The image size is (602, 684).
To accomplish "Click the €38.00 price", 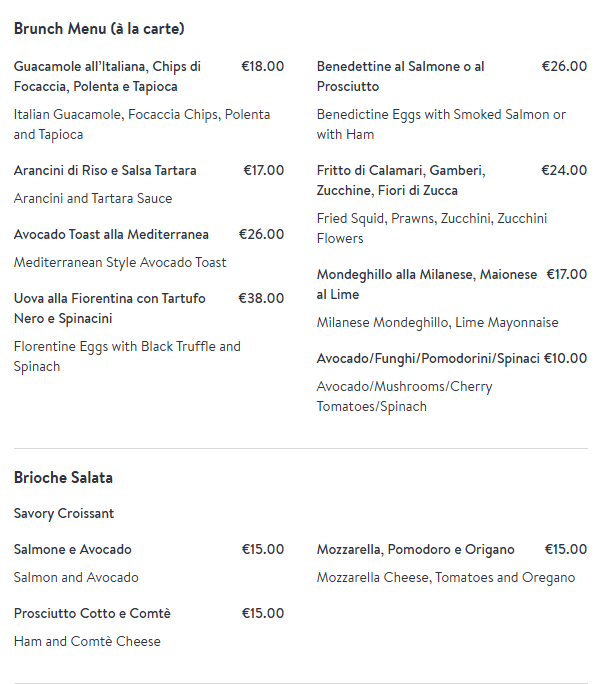I will [x=261, y=298].
